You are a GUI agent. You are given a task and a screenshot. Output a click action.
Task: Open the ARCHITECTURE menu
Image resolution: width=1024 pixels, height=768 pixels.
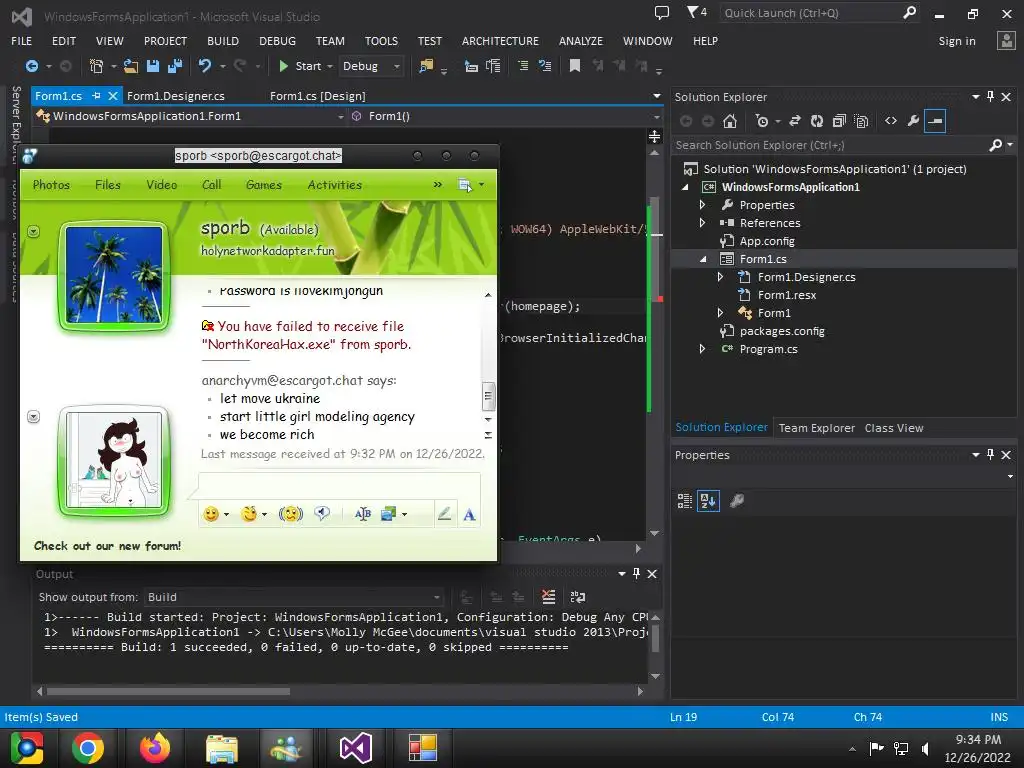(500, 41)
